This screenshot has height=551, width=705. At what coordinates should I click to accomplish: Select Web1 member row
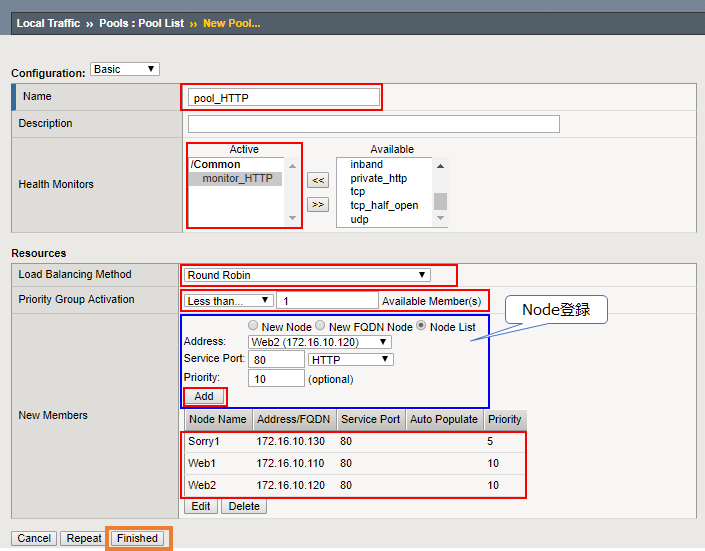point(354,463)
